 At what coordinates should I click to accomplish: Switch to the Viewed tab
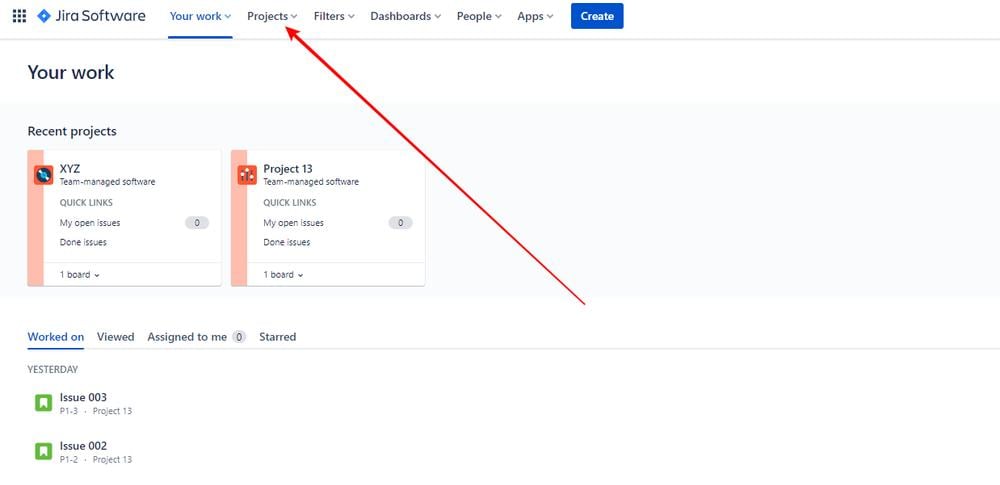pos(115,337)
